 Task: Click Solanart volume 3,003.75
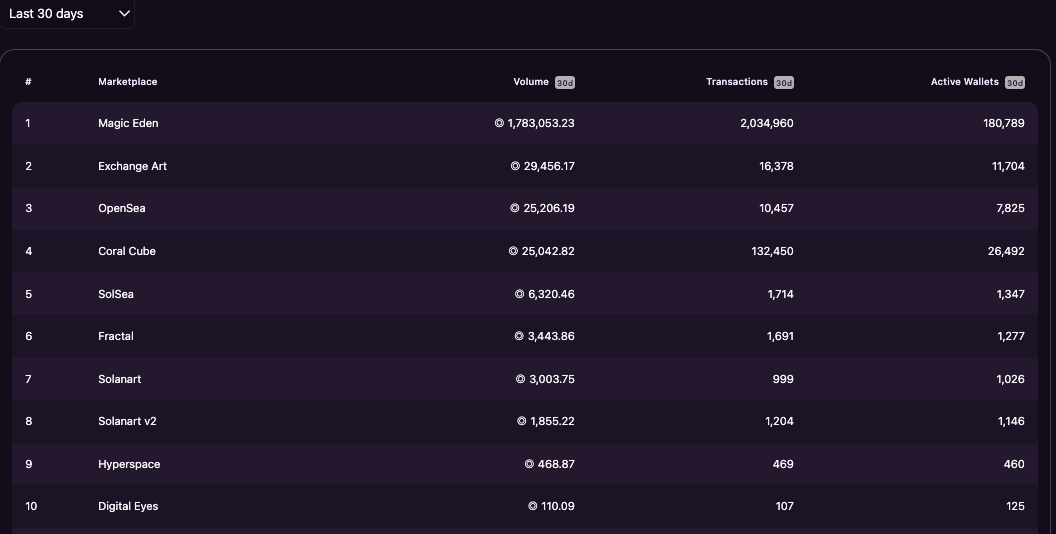click(x=552, y=379)
